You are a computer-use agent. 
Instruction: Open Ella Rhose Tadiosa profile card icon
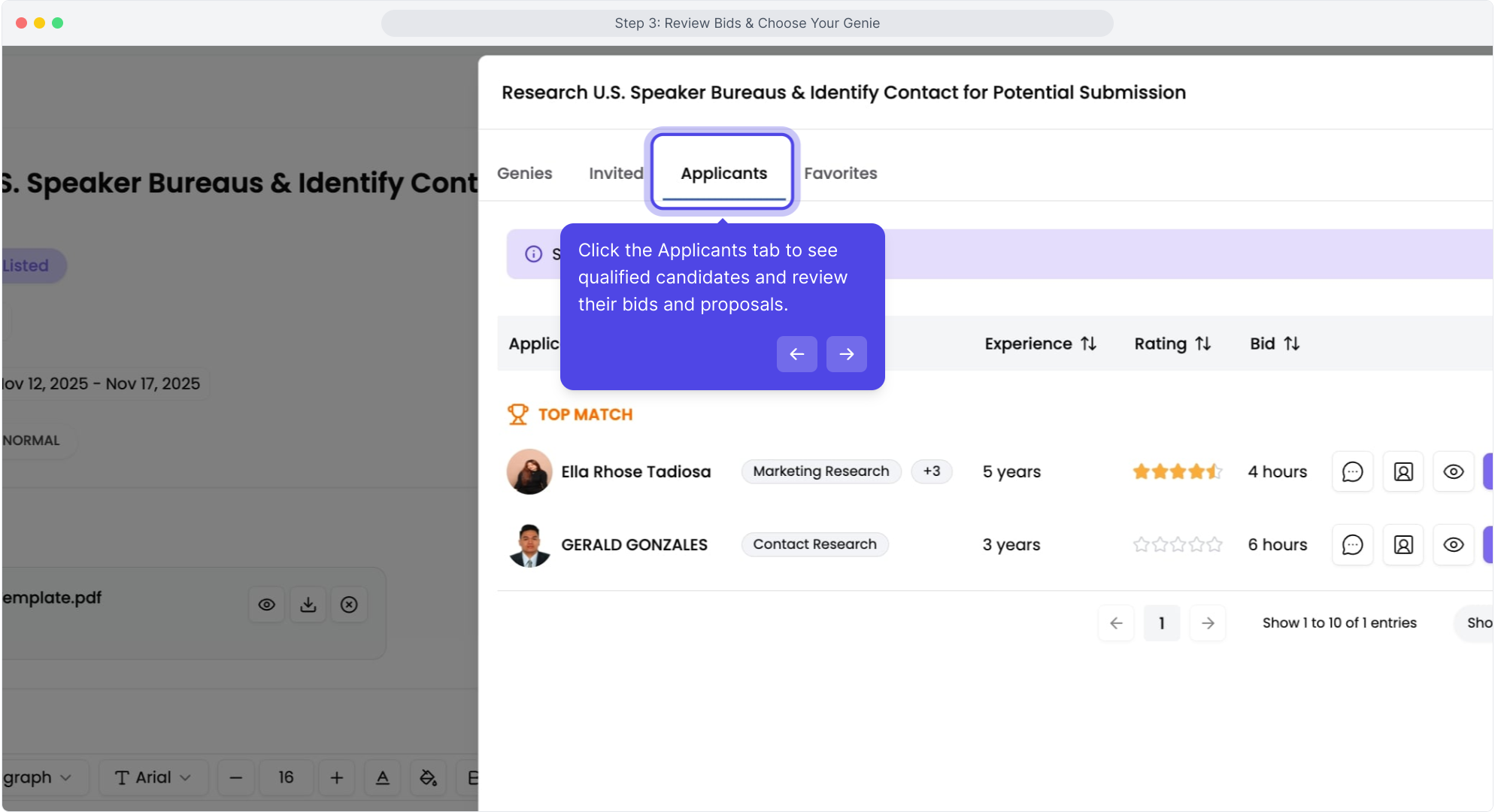click(1403, 471)
